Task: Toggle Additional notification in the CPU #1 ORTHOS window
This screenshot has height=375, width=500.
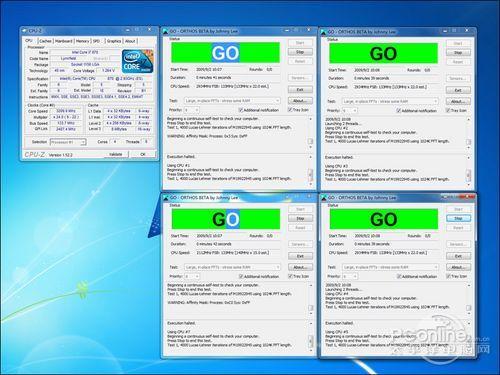Action: pyautogui.click(x=259, y=110)
